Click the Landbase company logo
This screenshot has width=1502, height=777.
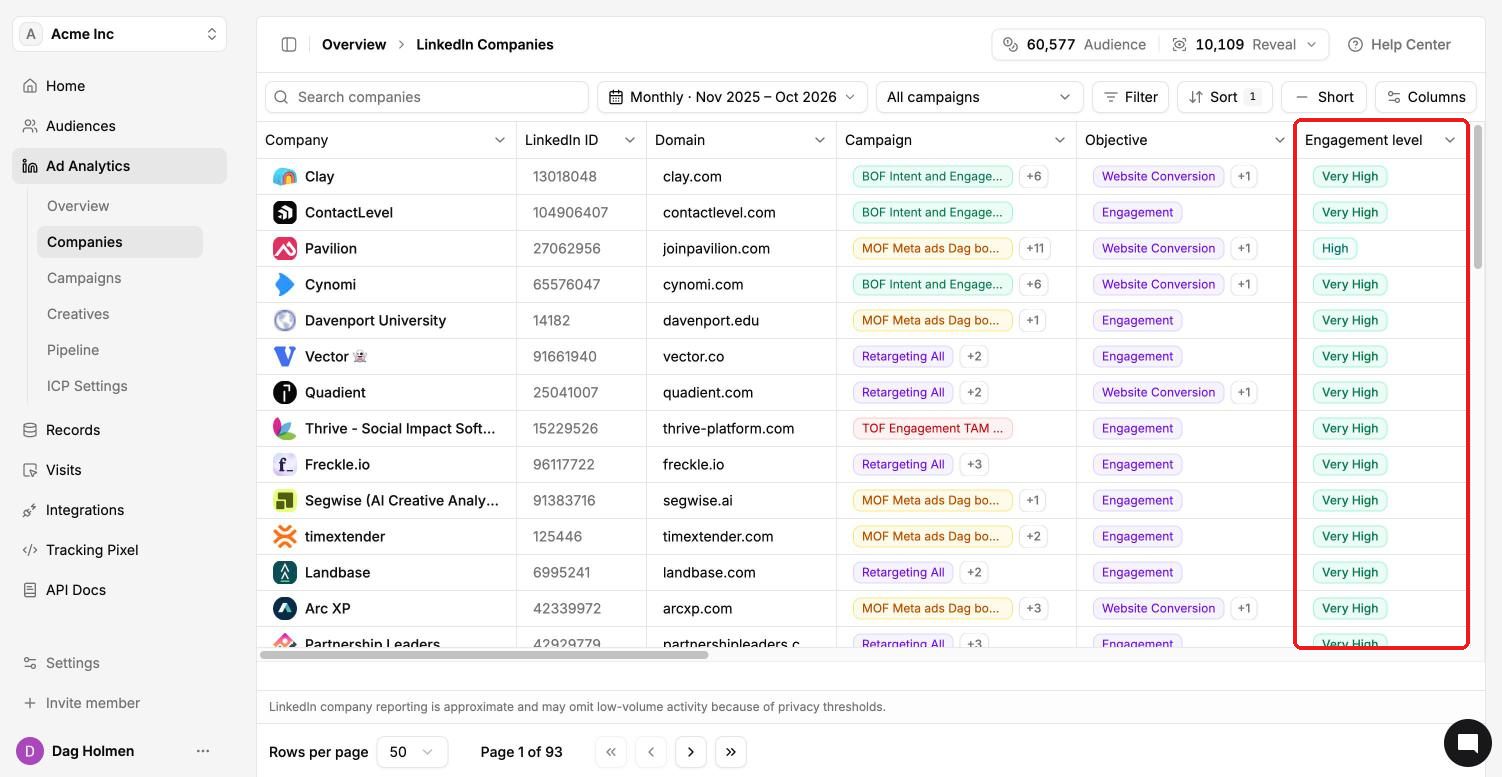[285, 572]
